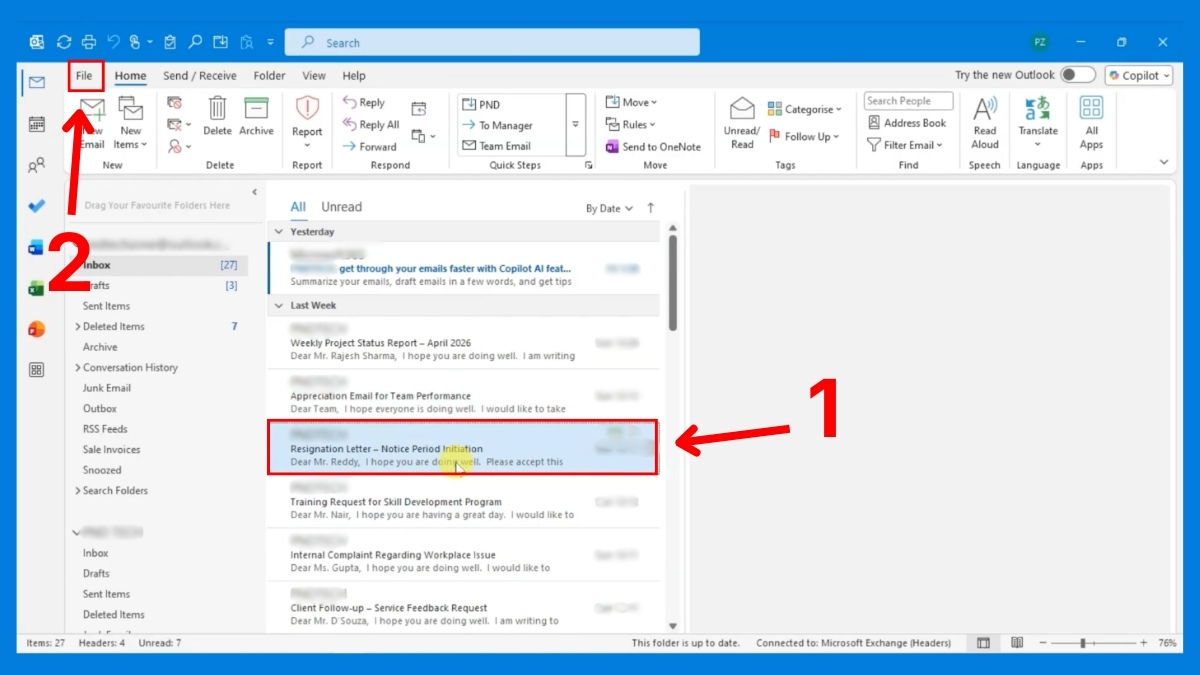This screenshot has width=1200, height=675.
Task: Switch to the View tab
Action: [x=314, y=75]
